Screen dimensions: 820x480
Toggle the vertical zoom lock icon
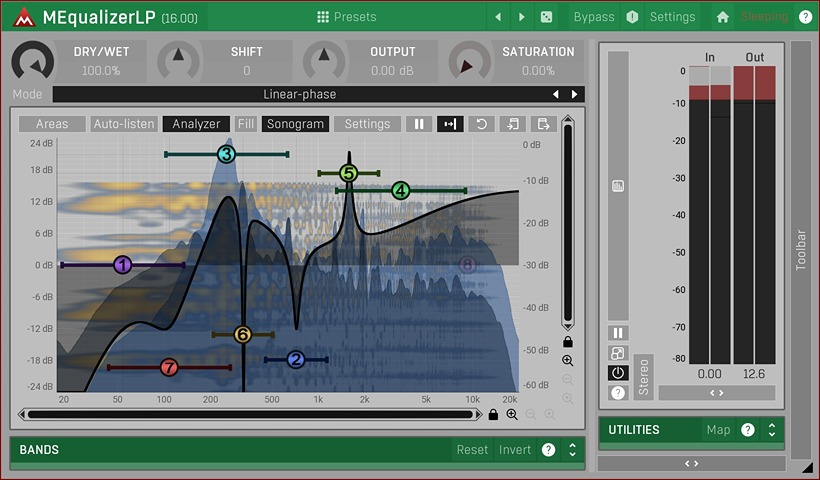[568, 342]
